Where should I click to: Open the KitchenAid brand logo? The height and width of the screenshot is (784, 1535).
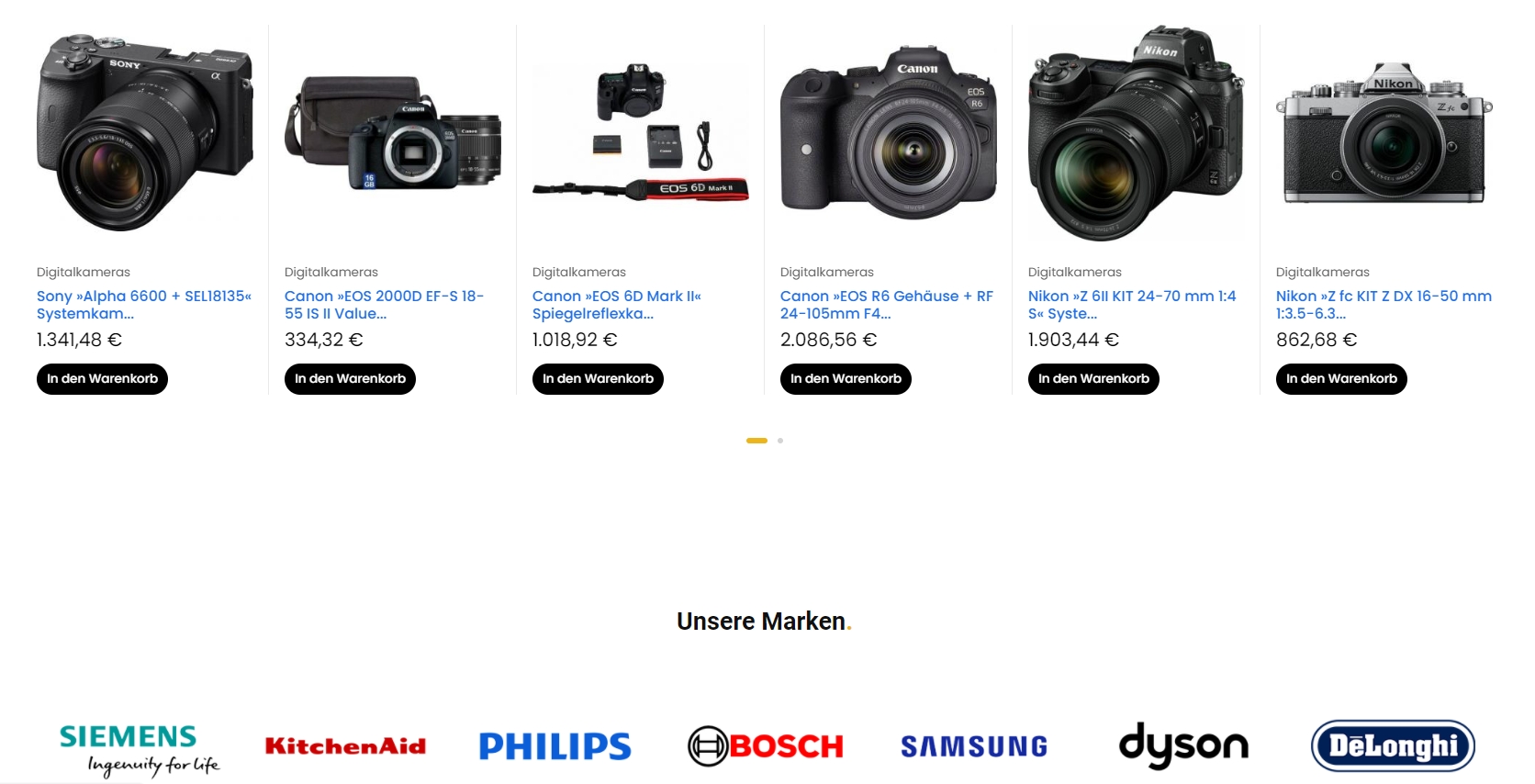coord(345,746)
